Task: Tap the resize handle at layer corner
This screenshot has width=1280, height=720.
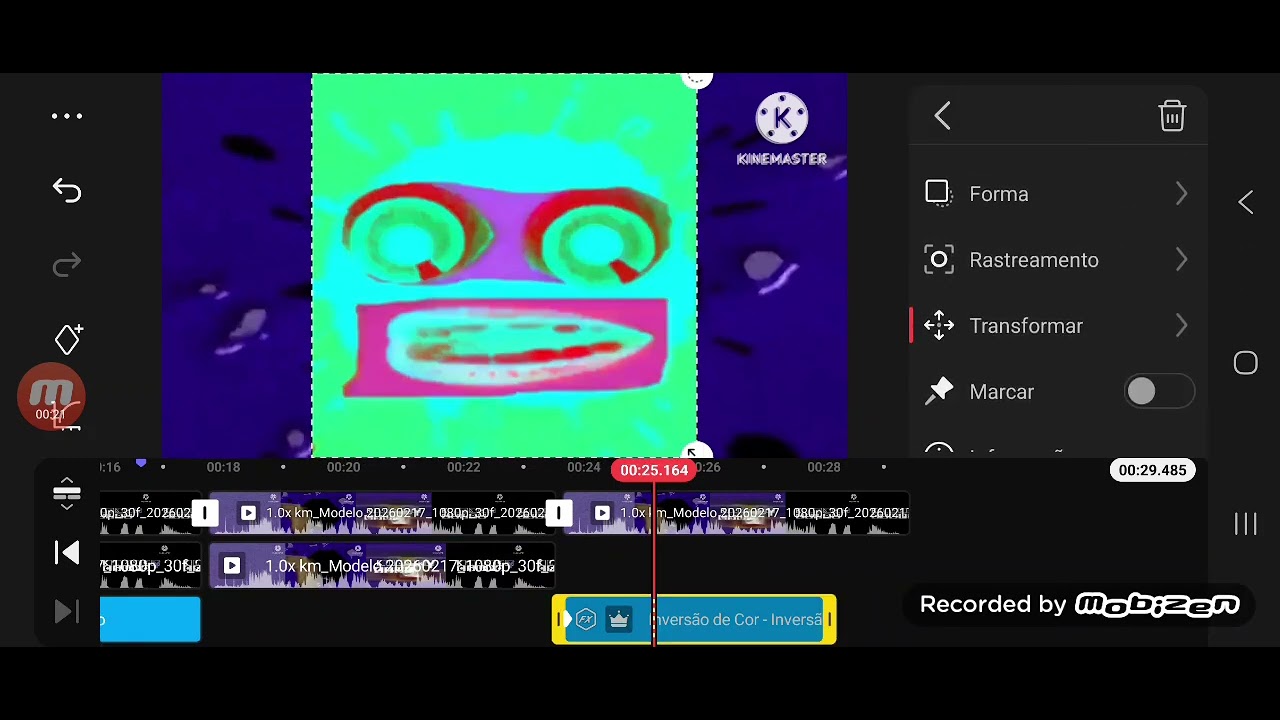Action: [697, 453]
